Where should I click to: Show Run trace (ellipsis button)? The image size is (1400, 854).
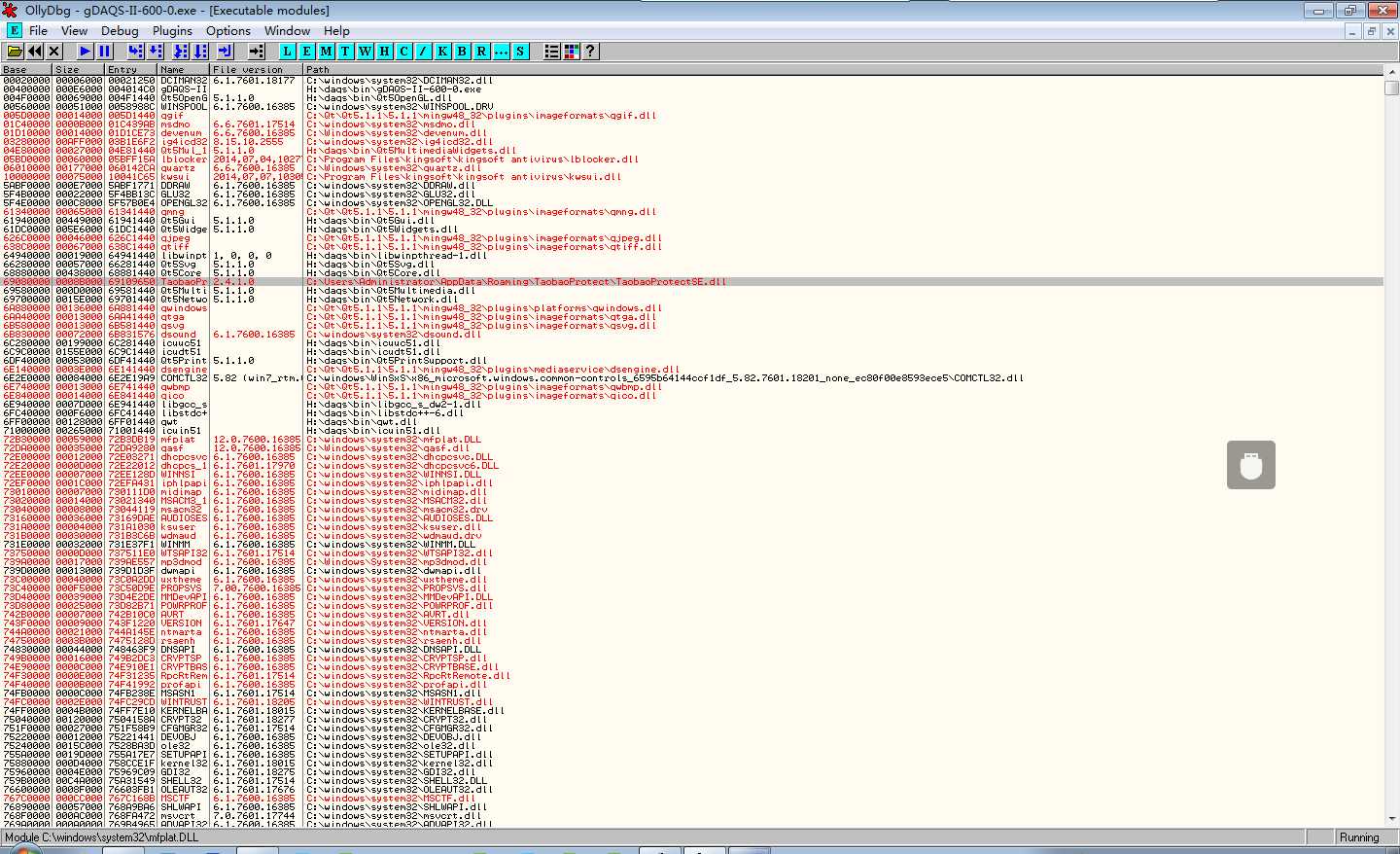[x=501, y=51]
